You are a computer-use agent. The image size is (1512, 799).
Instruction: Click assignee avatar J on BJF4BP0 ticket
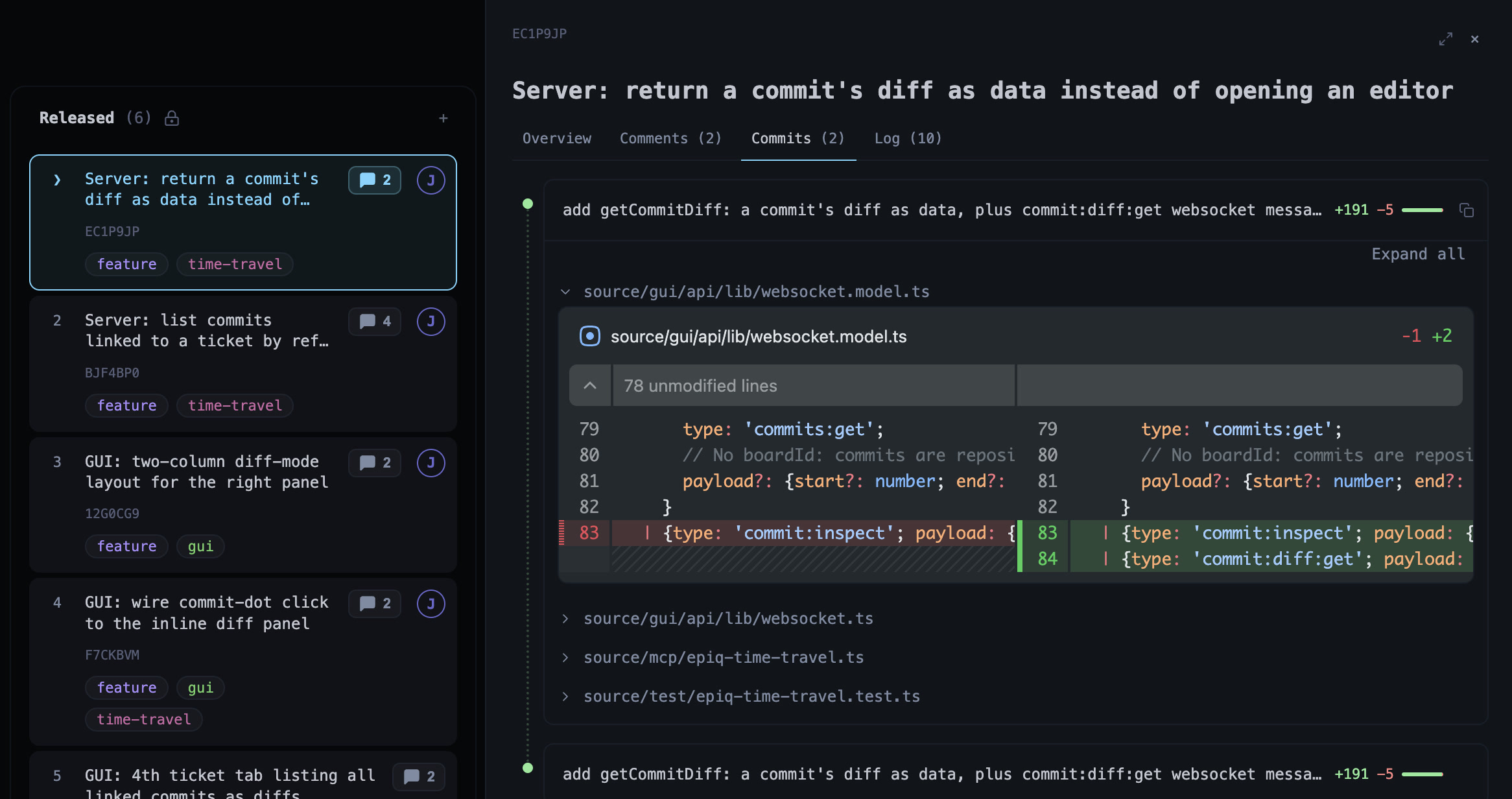pyautogui.click(x=431, y=322)
